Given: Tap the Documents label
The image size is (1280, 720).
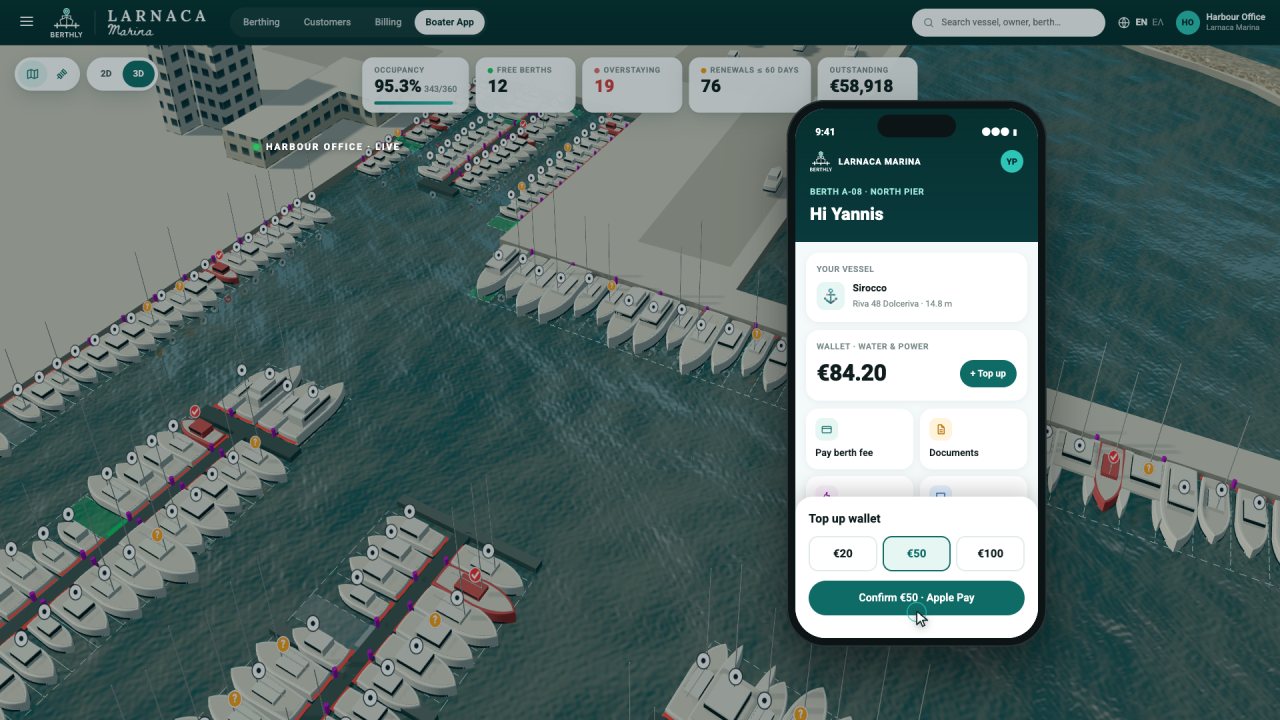Looking at the screenshot, I should click(x=954, y=453).
